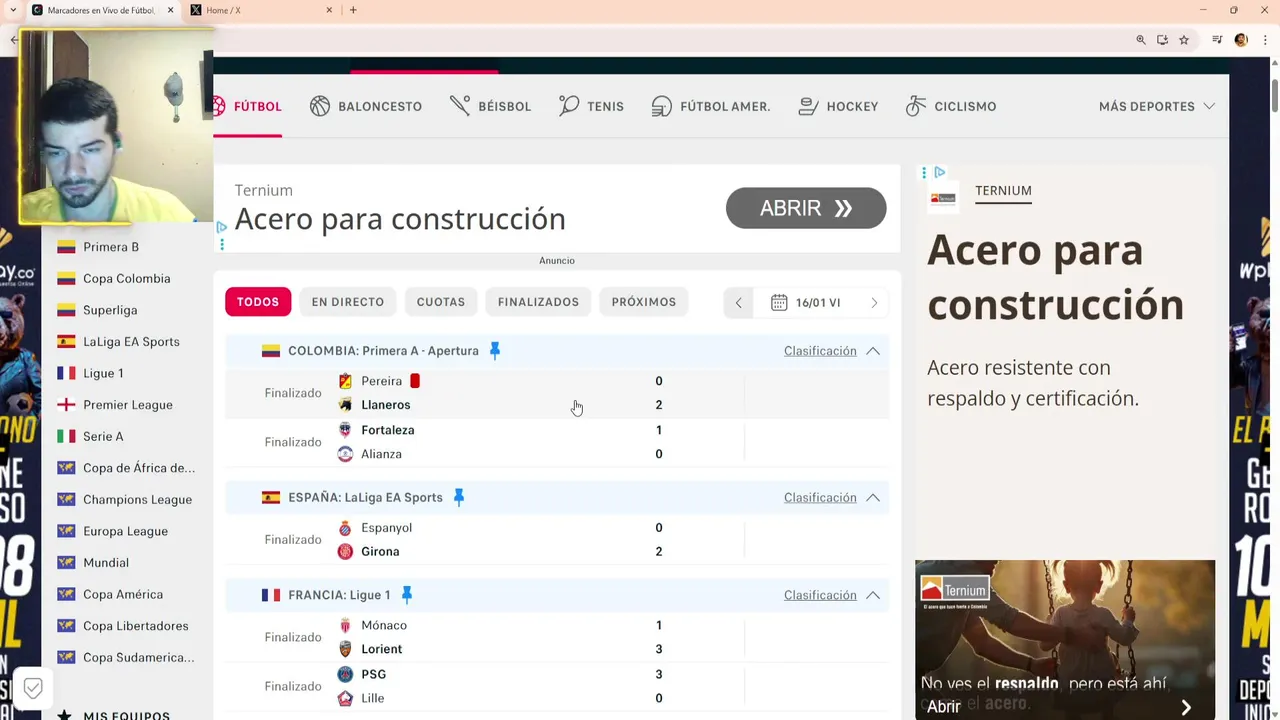
Task: Open LaLiga EA Sports in the sidebar
Action: (131, 342)
